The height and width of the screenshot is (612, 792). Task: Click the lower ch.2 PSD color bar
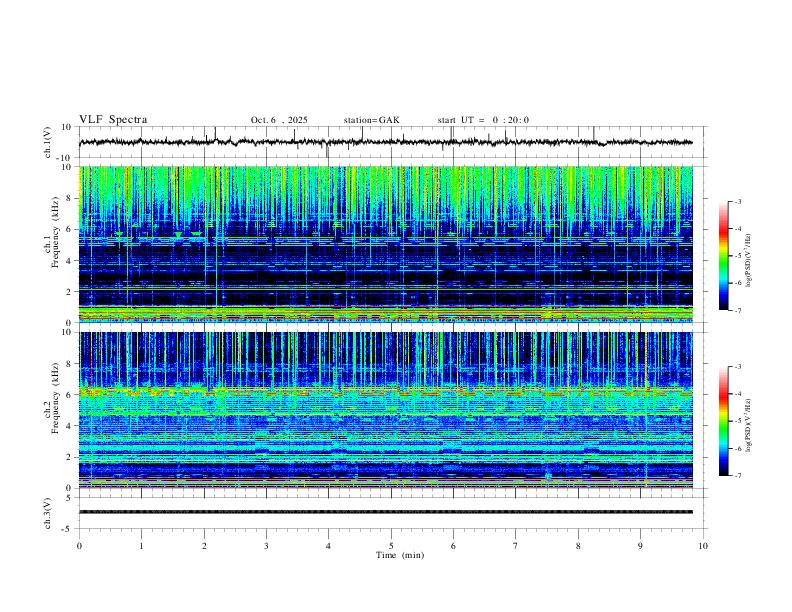click(724, 421)
